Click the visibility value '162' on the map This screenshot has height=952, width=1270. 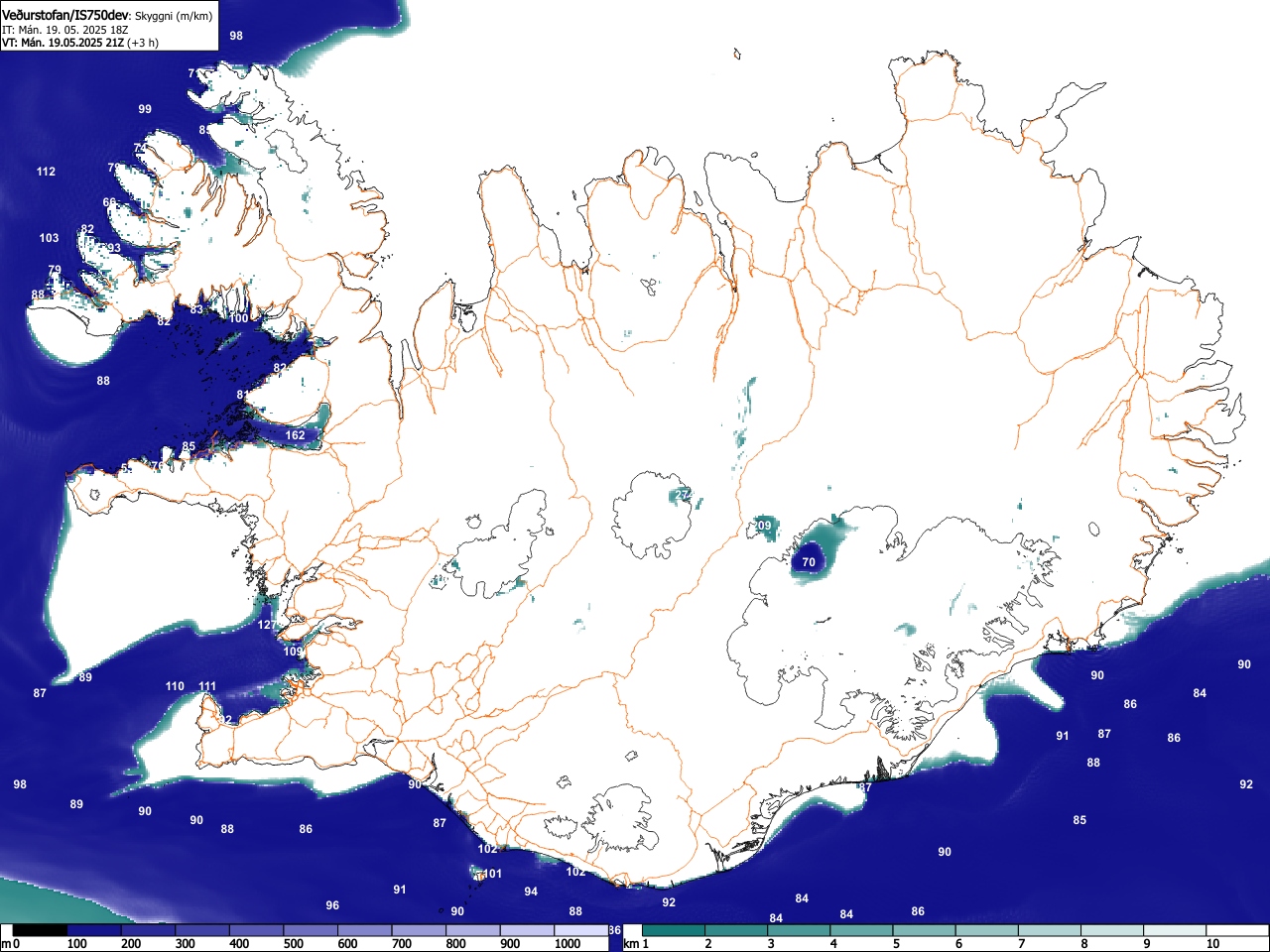pos(296,435)
